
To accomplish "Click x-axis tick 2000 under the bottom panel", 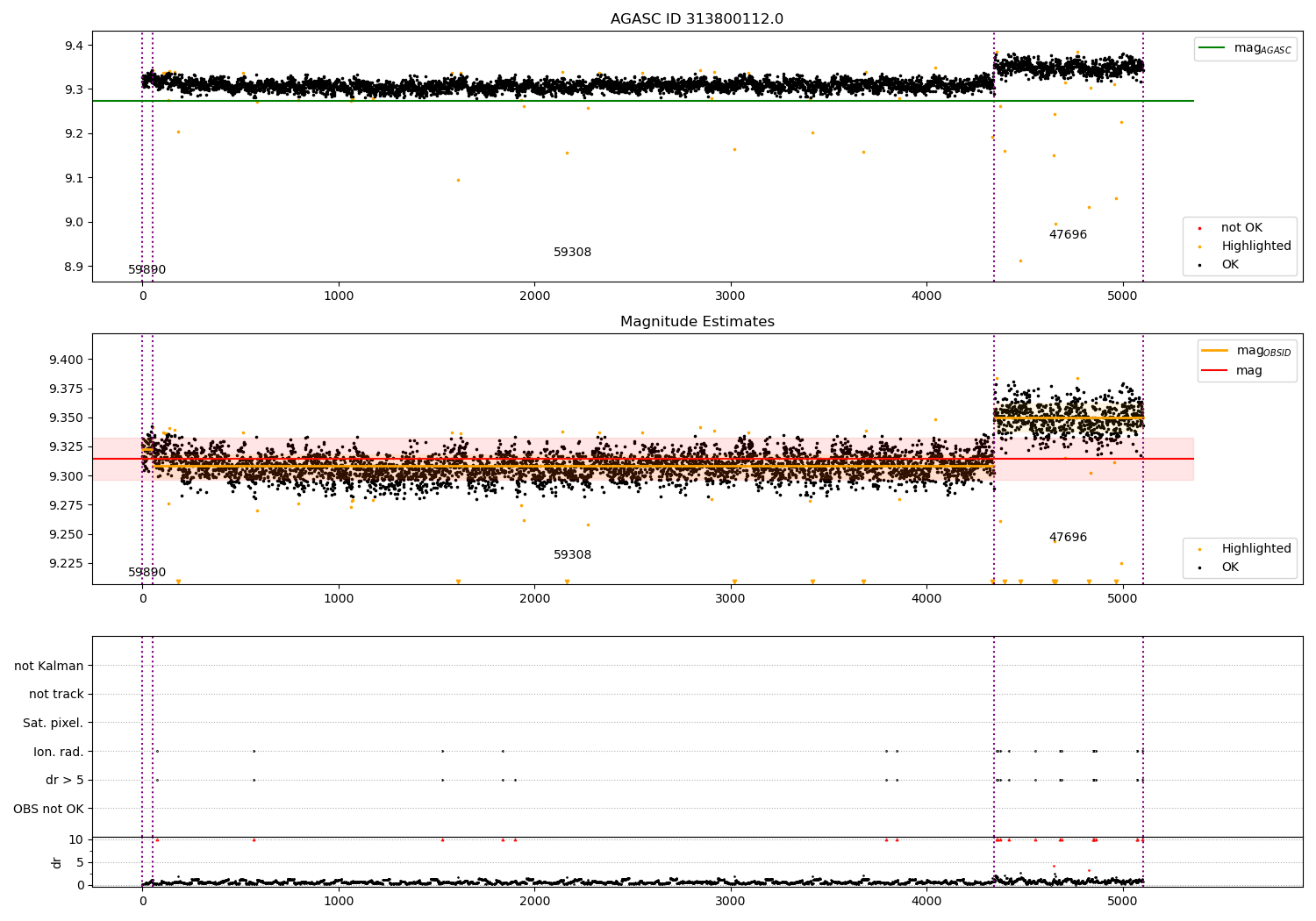I will [535, 902].
